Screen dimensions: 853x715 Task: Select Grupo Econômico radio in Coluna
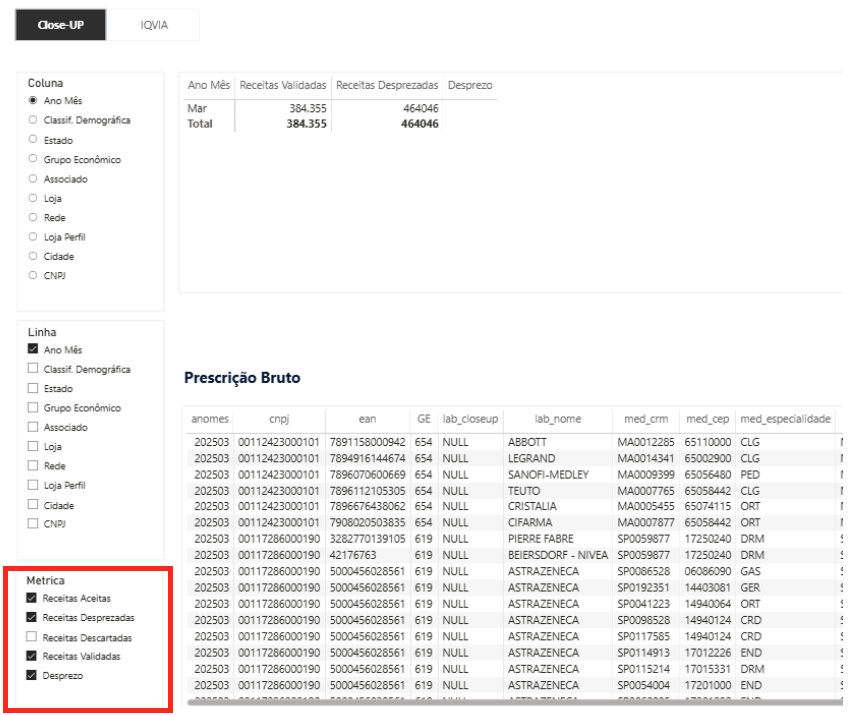coord(33,159)
